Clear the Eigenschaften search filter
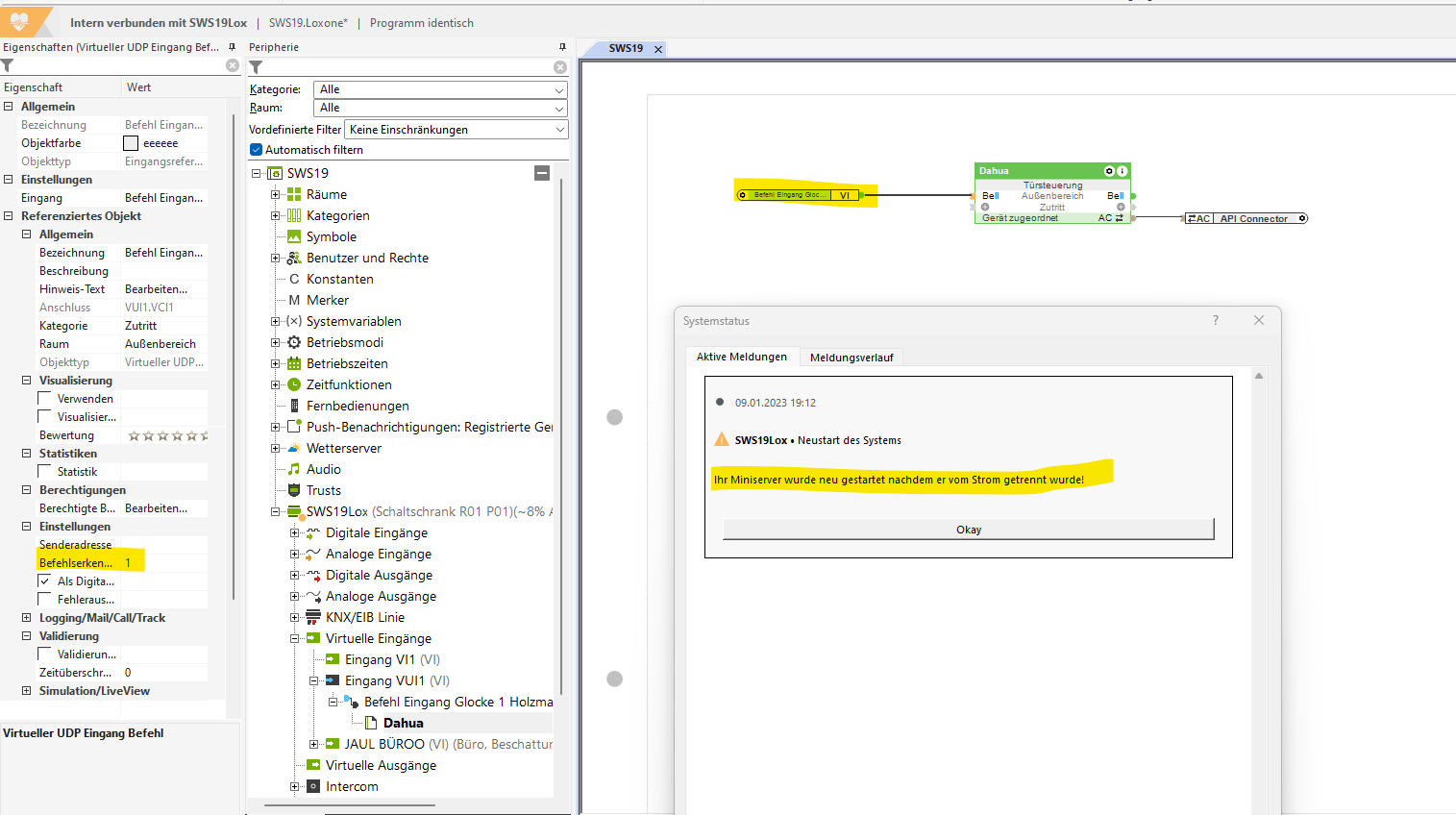 coord(233,65)
